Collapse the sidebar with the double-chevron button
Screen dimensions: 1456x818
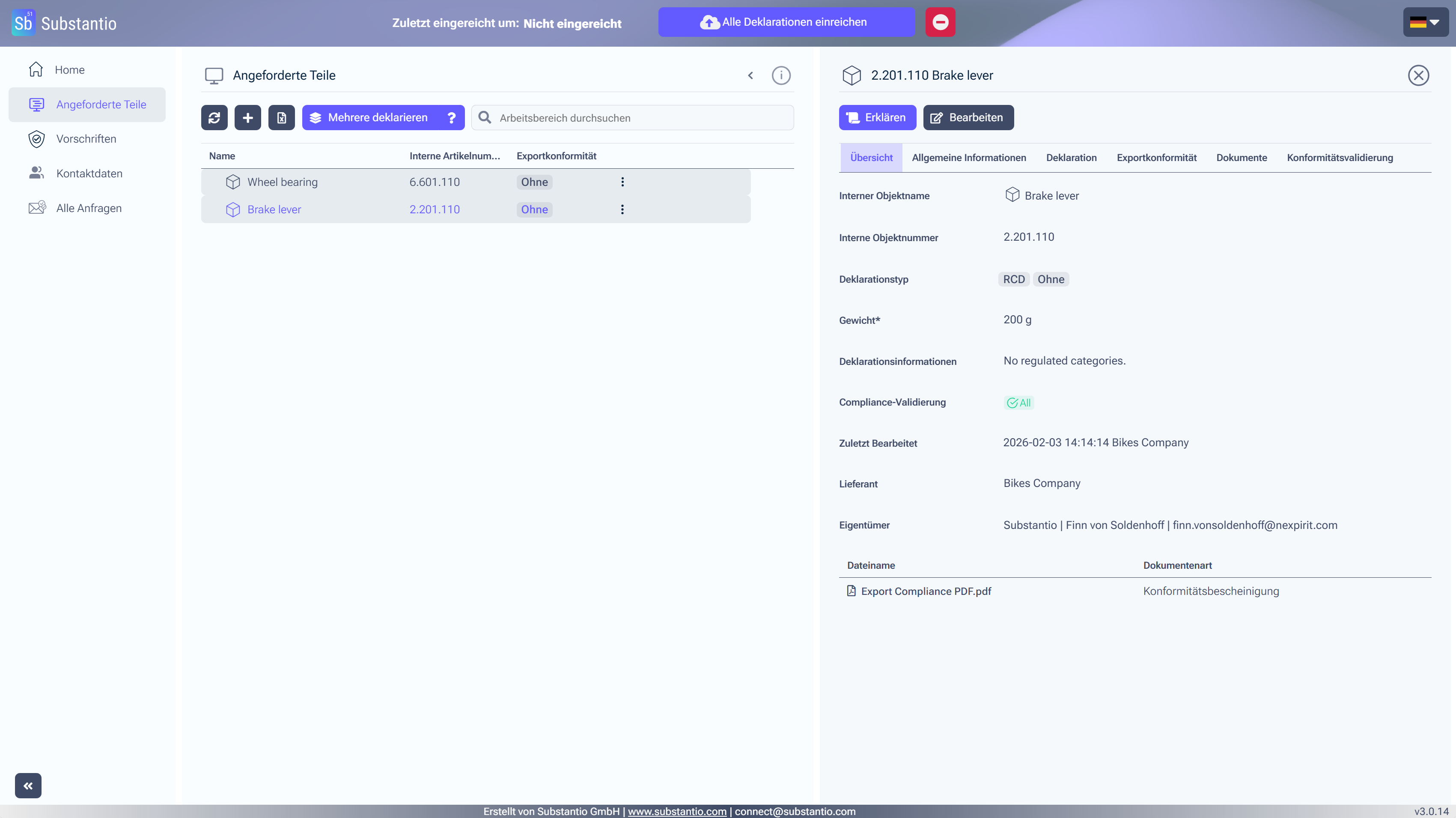(28, 785)
